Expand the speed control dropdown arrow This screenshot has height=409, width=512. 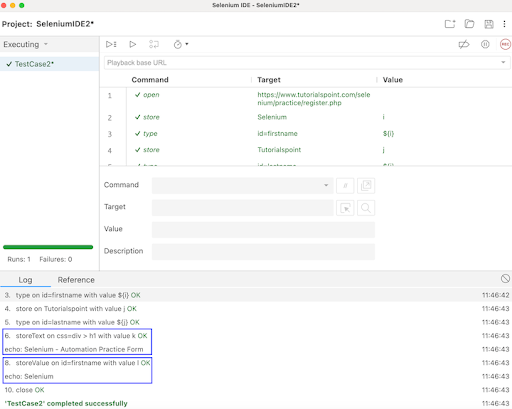187,44
